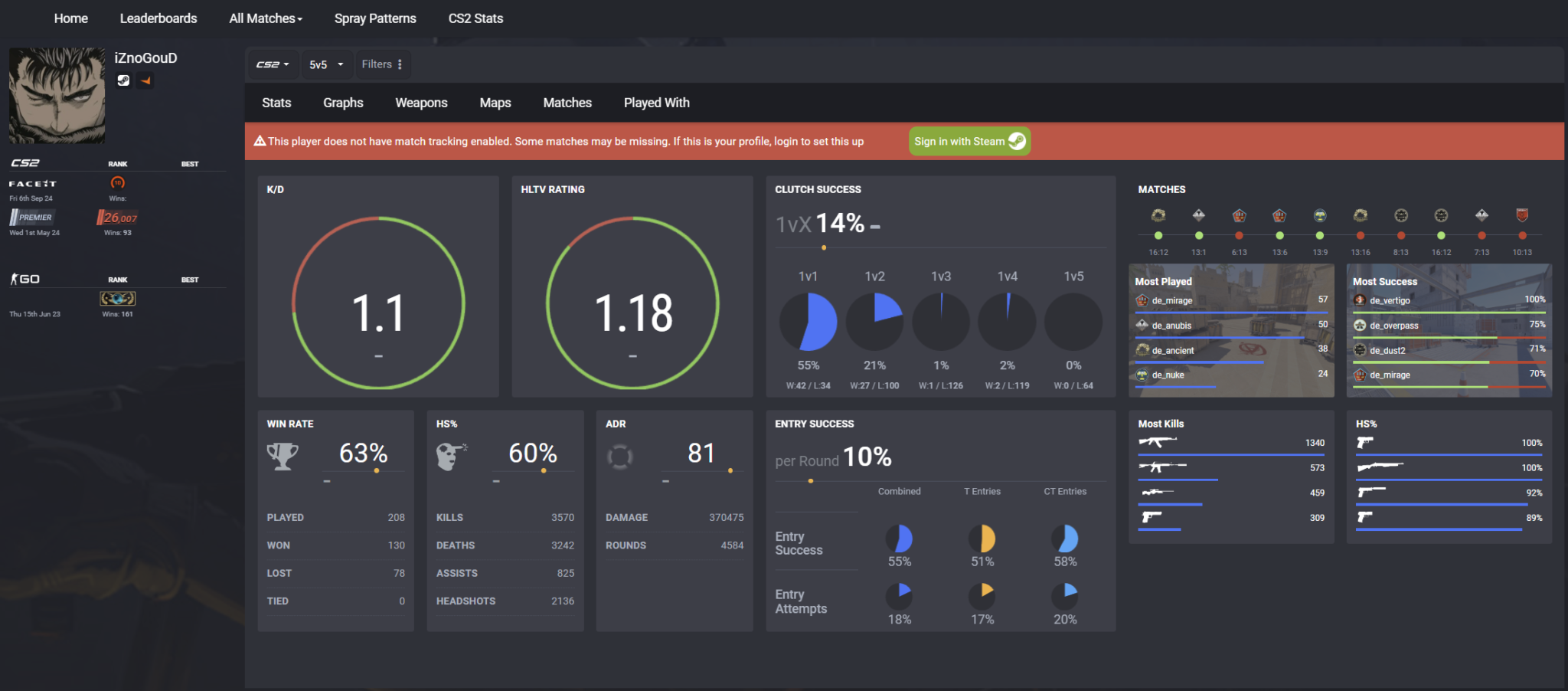Open the Faceit profile icon under iZnoGouD
1568x691 pixels.
[x=145, y=80]
